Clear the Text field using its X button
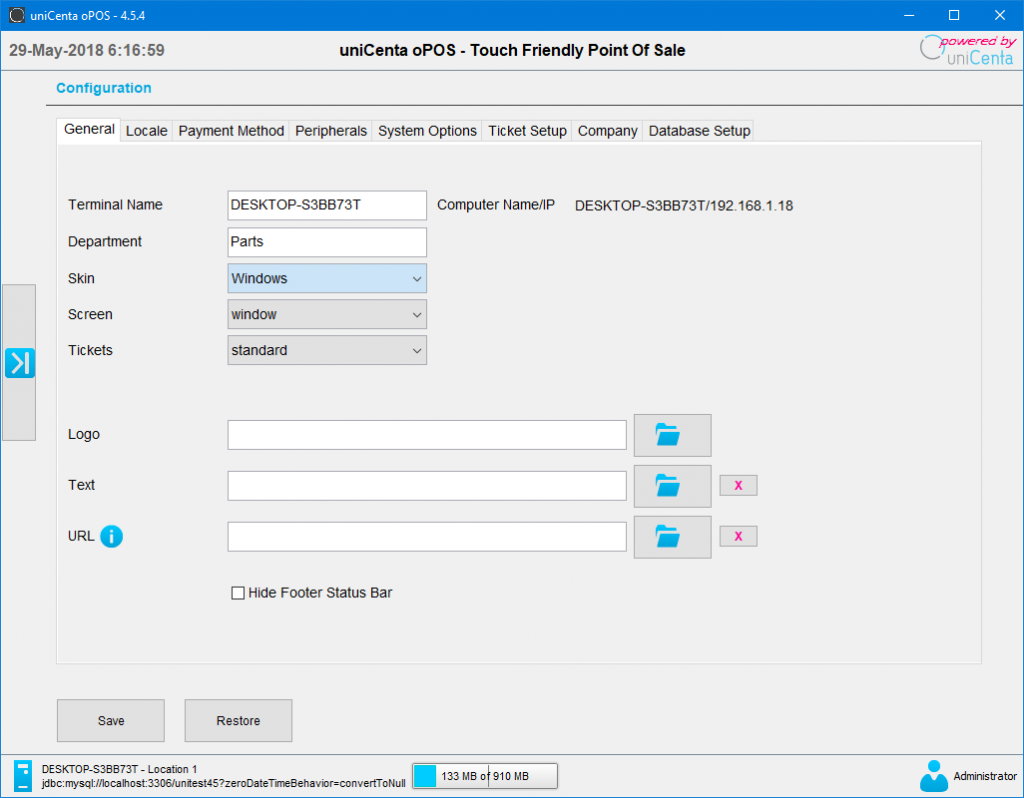 click(x=738, y=485)
